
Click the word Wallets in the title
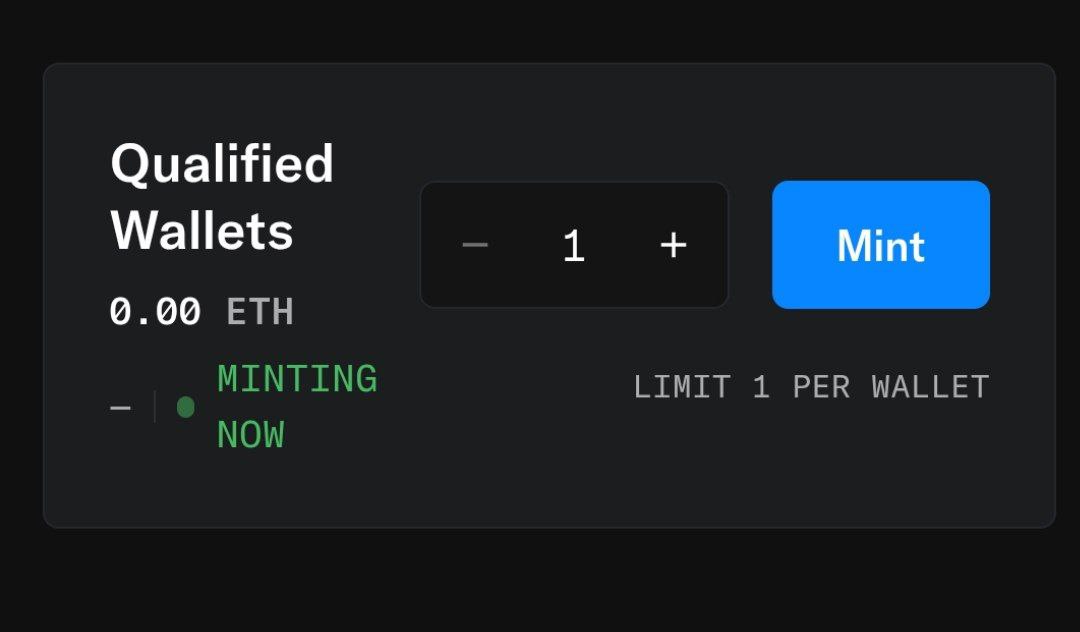[202, 231]
